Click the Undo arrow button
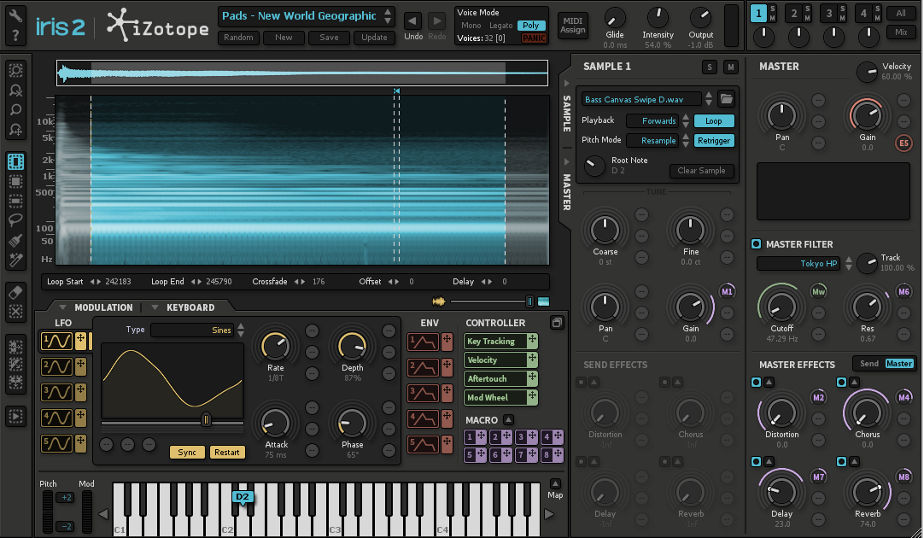This screenshot has height=538, width=923. pos(413,21)
